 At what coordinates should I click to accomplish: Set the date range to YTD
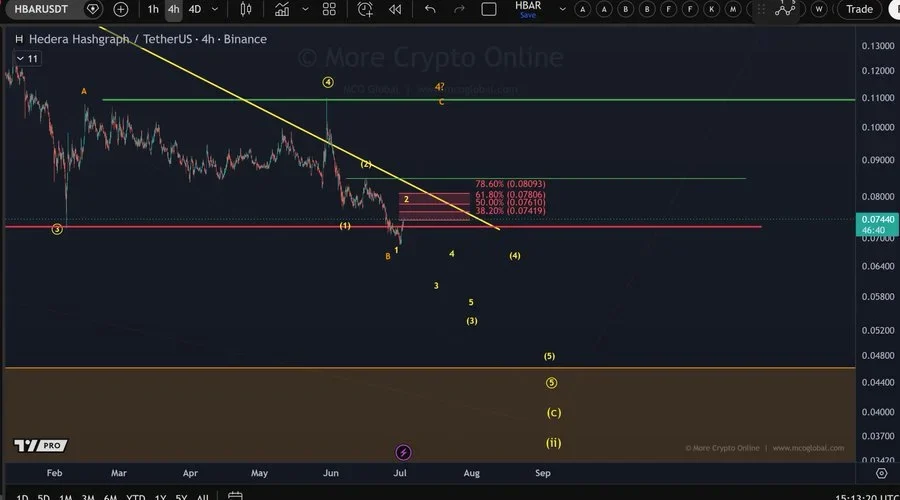pos(135,497)
